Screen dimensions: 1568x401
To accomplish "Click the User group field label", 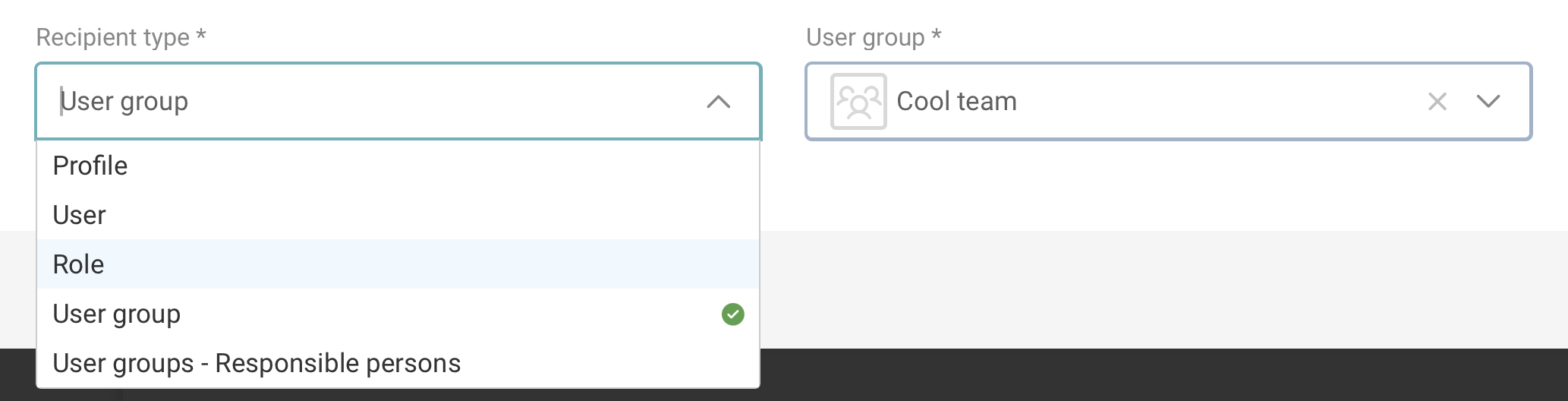I will 865,37.
